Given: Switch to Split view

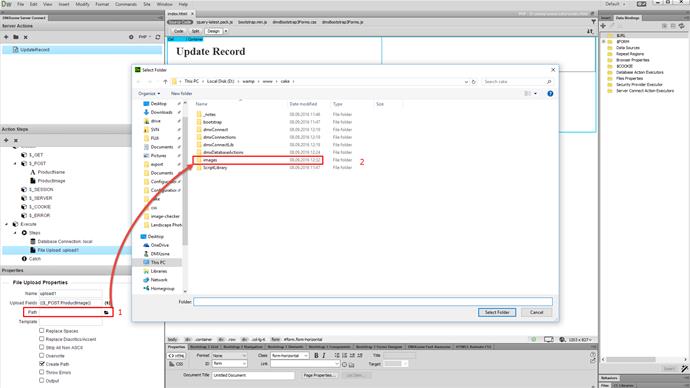Looking at the screenshot, I should coord(195,31).
